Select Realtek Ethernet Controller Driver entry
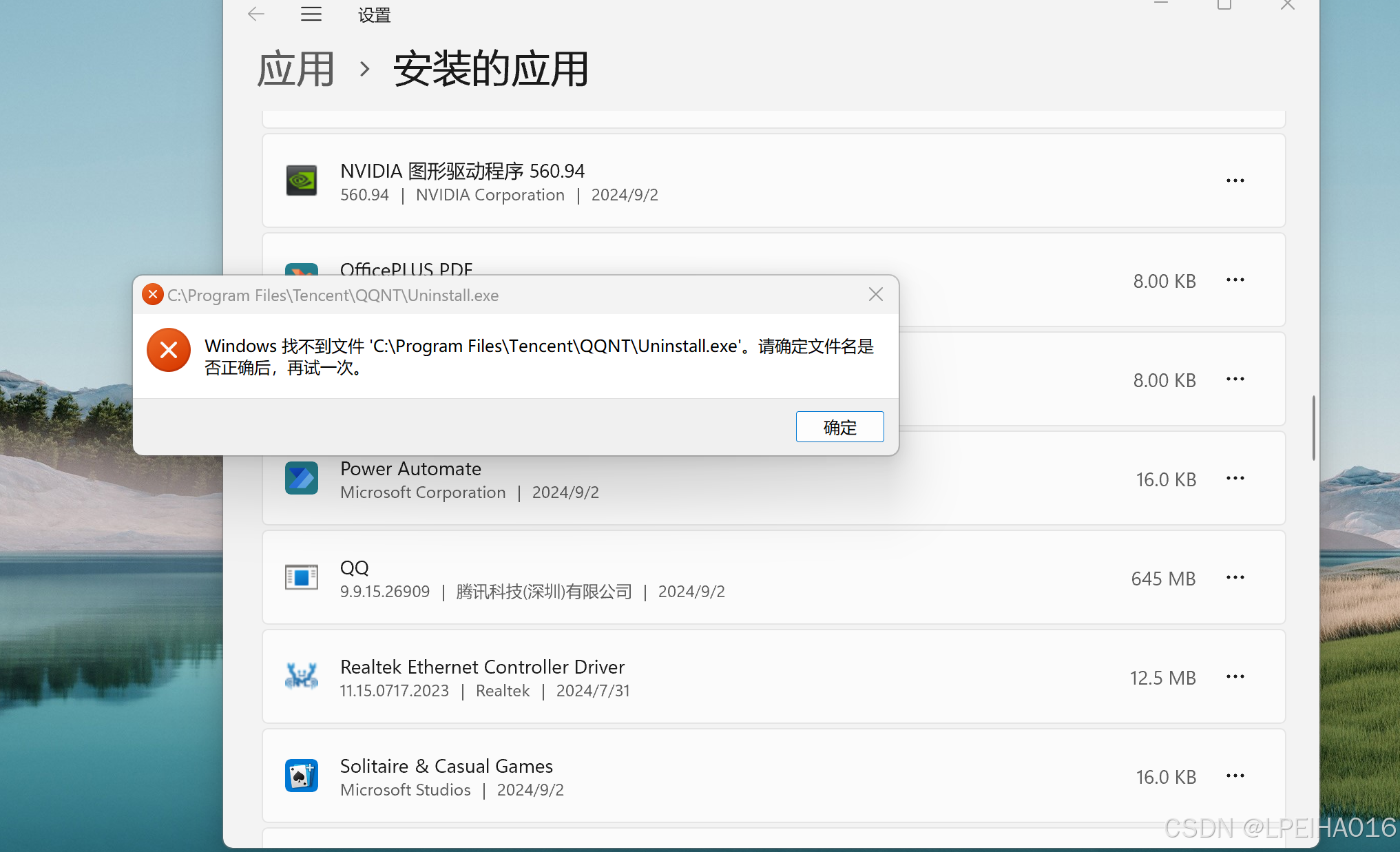This screenshot has height=852, width=1400. (482, 667)
